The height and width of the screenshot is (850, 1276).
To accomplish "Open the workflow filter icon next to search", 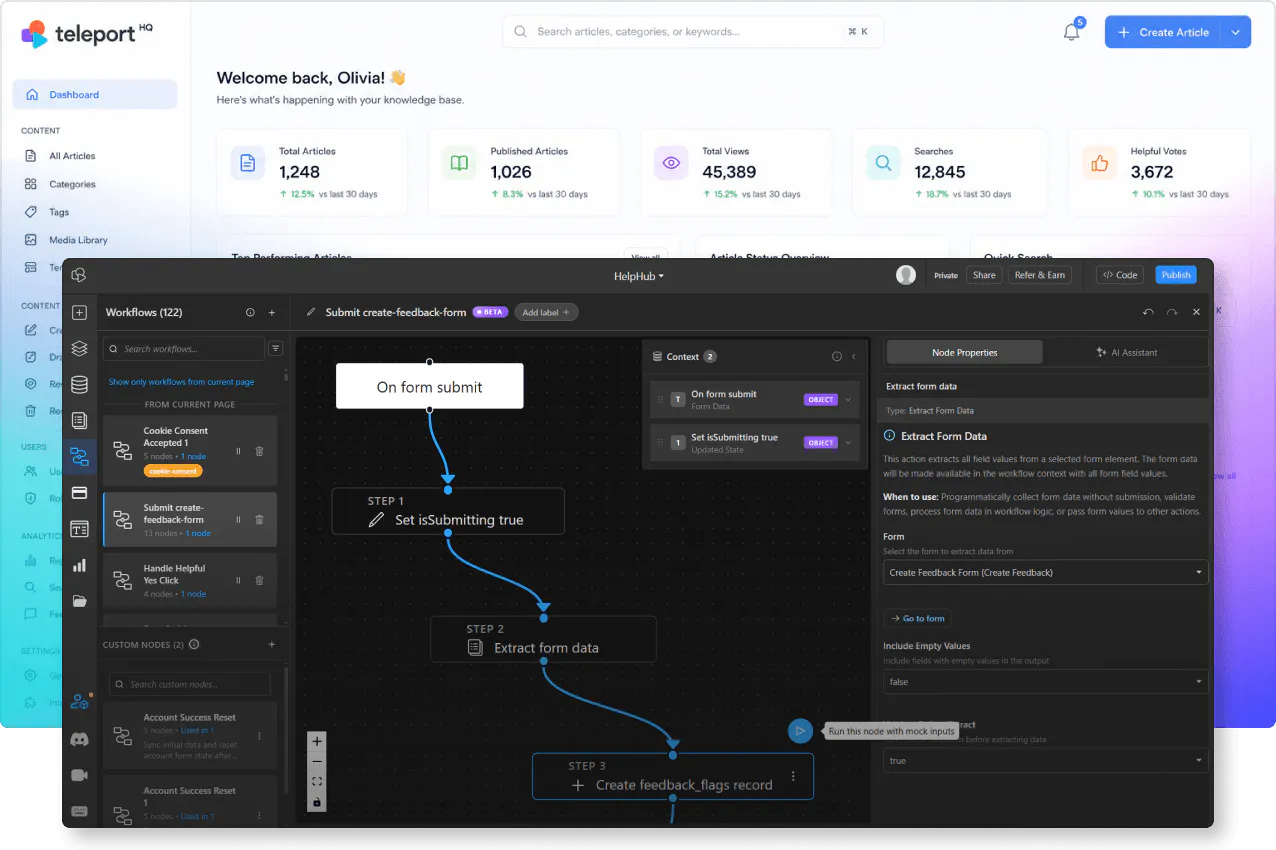I will [x=276, y=349].
